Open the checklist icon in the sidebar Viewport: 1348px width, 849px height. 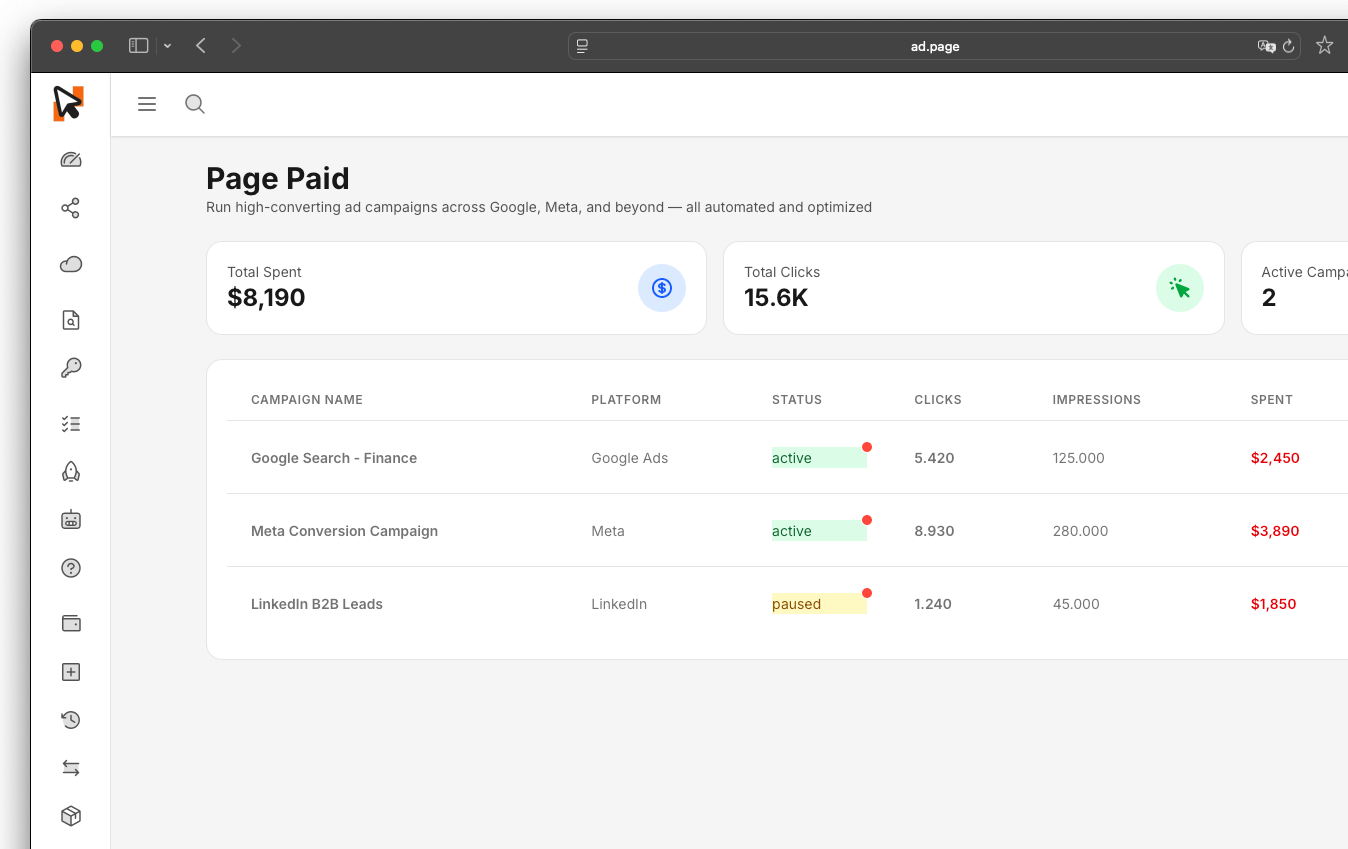[71, 424]
